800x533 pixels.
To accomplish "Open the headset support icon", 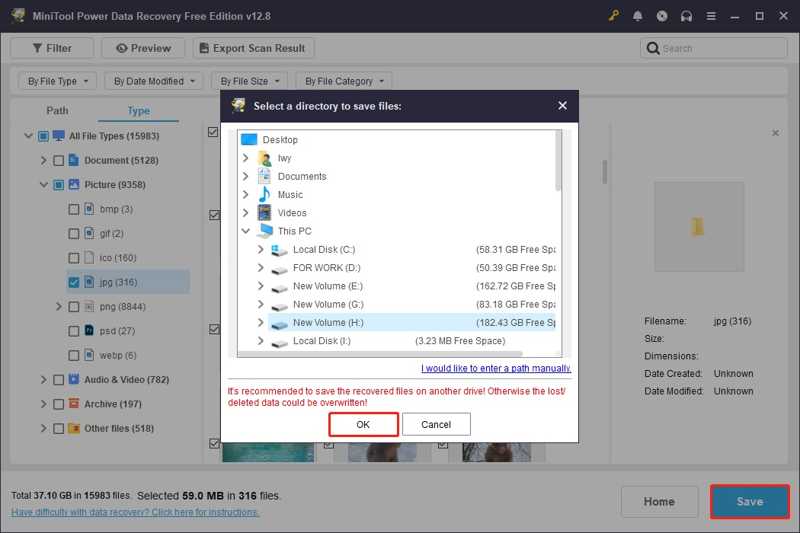I will coord(686,16).
